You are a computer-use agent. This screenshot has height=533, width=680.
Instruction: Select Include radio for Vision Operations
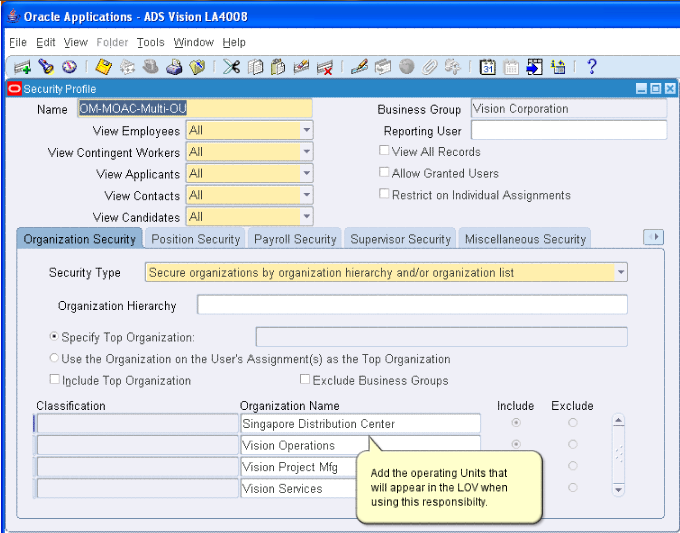click(516, 444)
